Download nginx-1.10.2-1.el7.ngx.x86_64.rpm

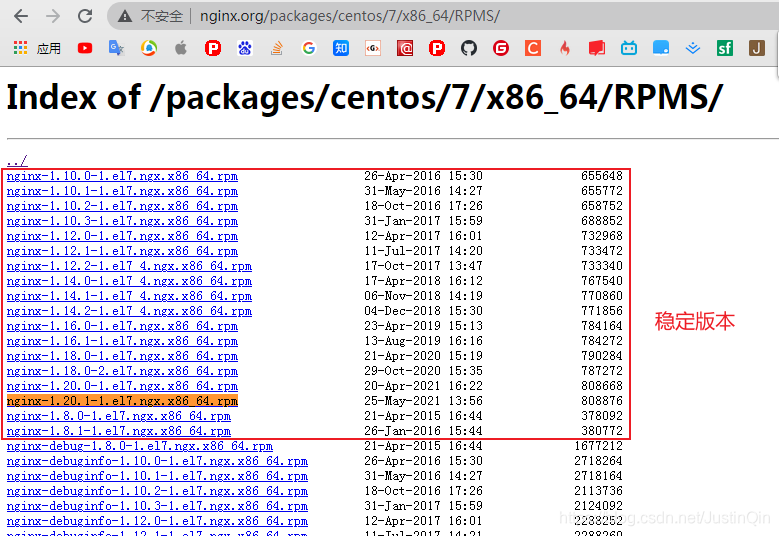122,206
